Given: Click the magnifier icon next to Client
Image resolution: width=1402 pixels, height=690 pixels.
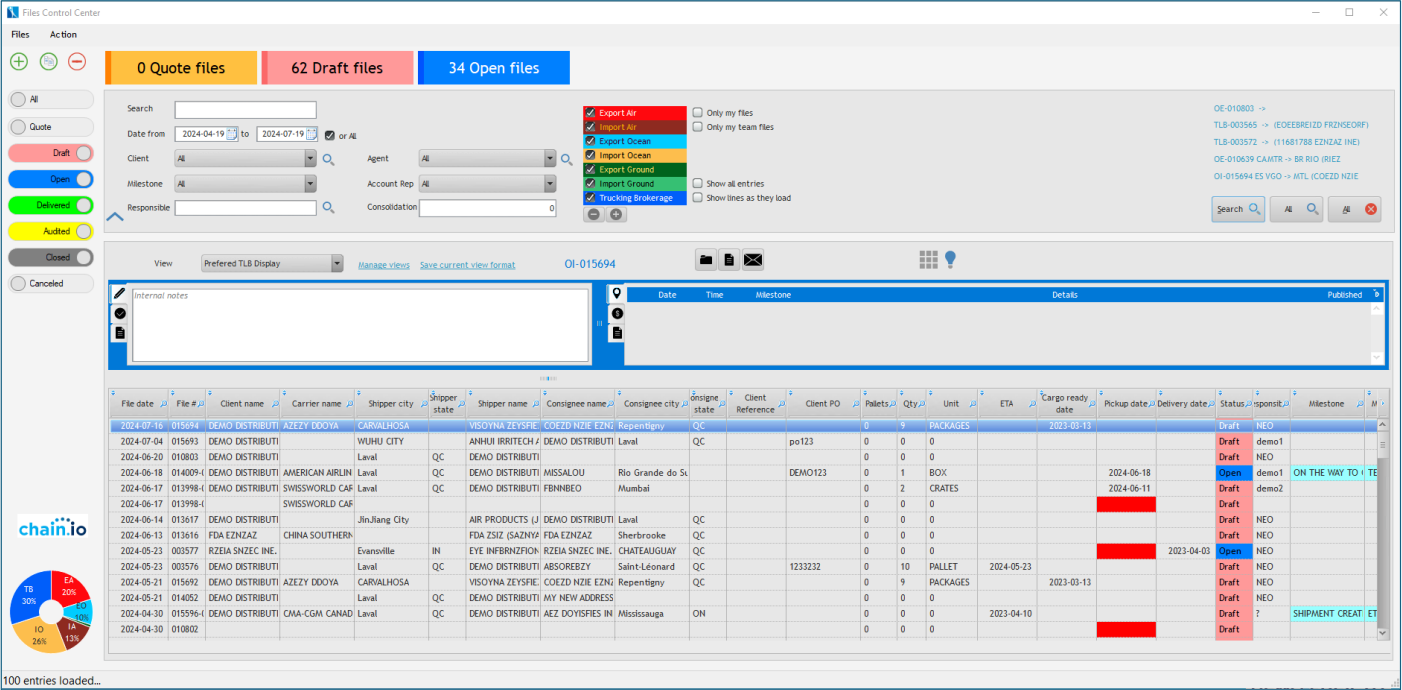Looking at the screenshot, I should click(328, 159).
